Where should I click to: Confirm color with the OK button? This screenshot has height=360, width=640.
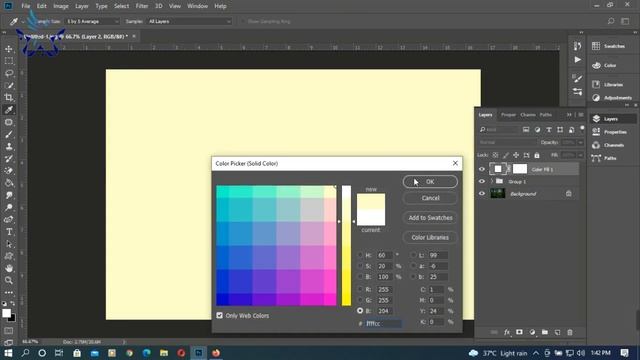(430, 182)
